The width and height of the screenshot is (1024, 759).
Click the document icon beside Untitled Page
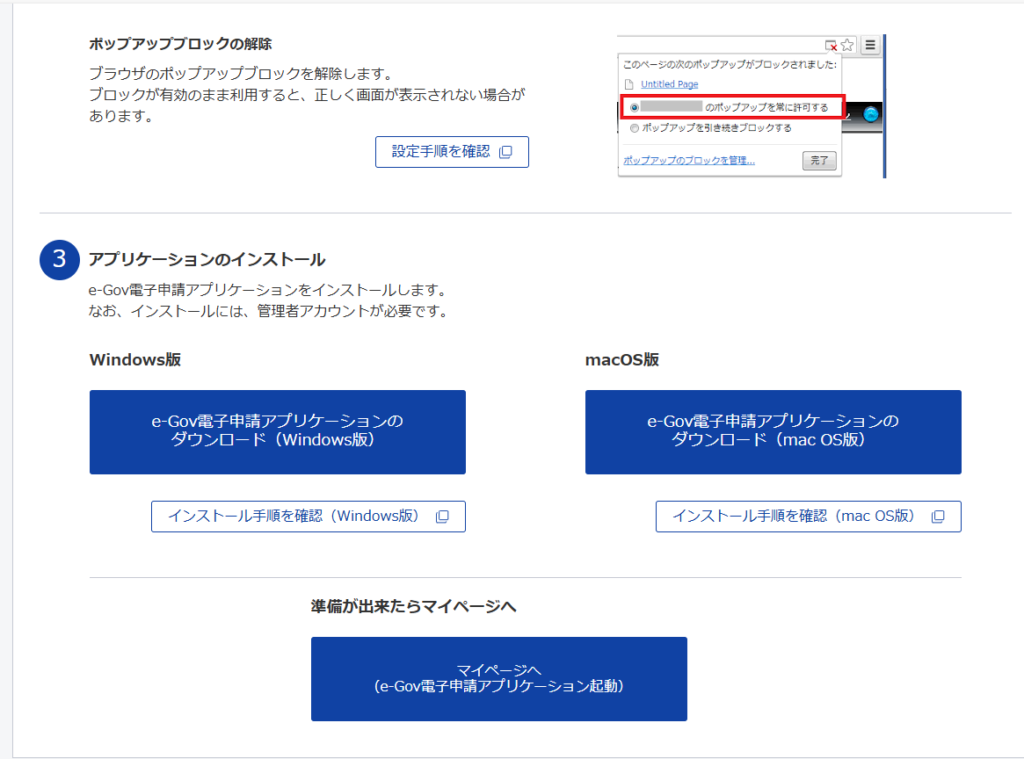click(x=629, y=84)
